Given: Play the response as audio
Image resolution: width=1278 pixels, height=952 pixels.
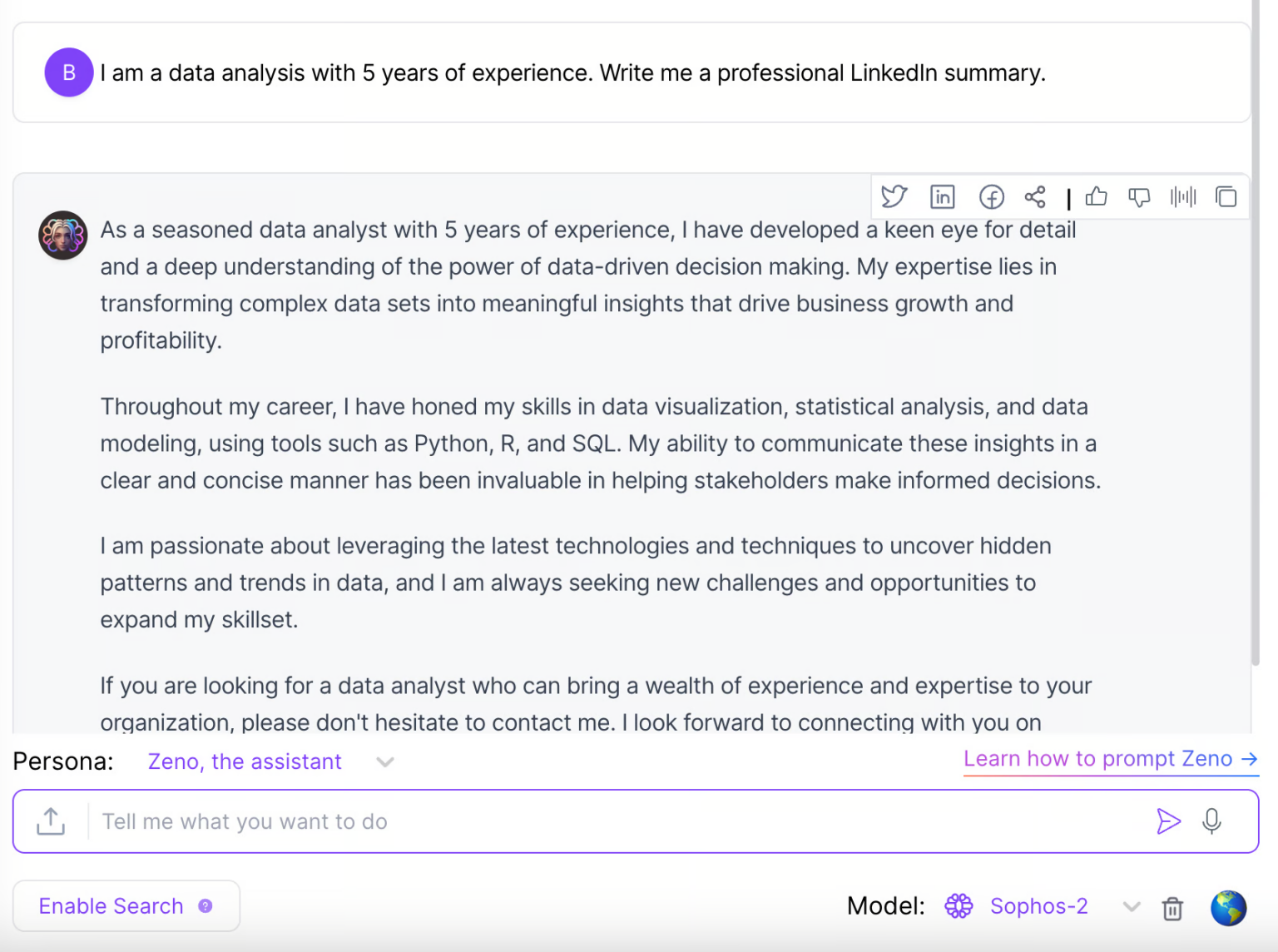Looking at the screenshot, I should (1182, 197).
